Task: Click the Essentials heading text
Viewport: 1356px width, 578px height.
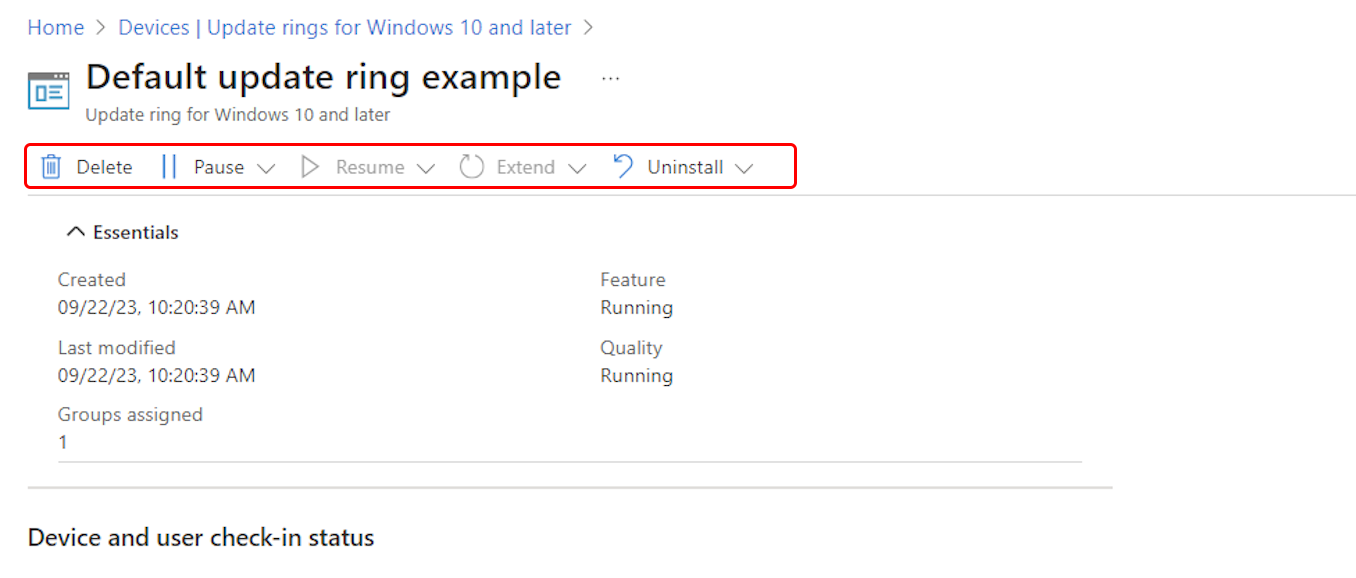Action: point(136,232)
